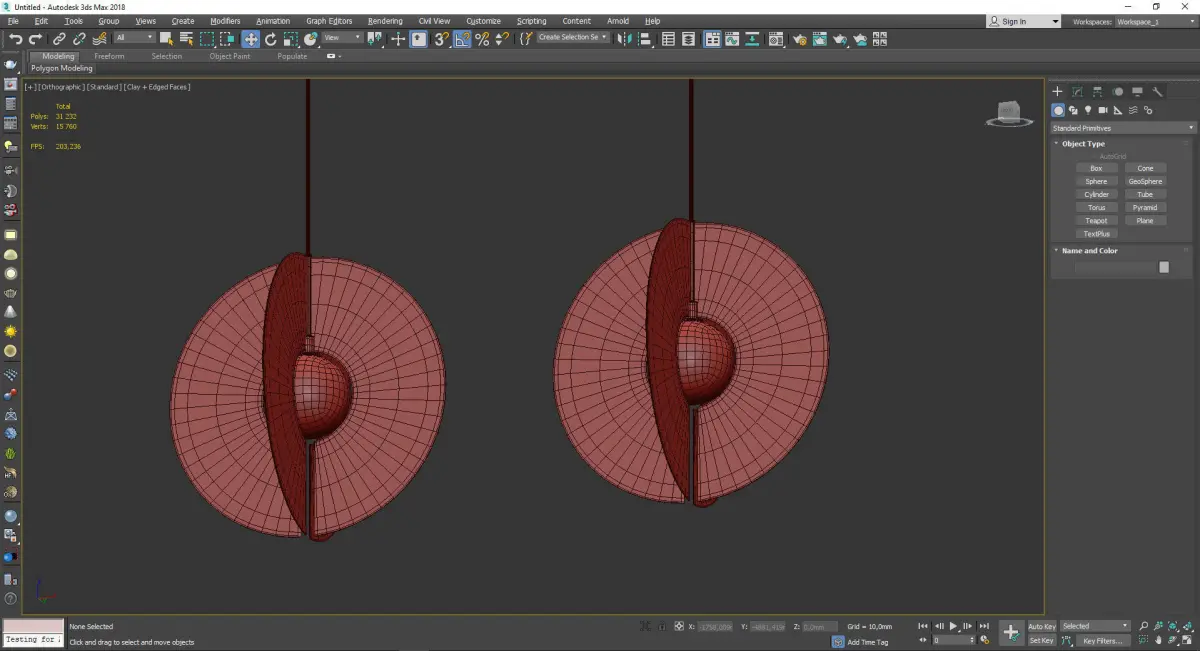Image resolution: width=1200 pixels, height=651 pixels.
Task: Open the Create Selection Set dropdown
Action: click(x=573, y=38)
